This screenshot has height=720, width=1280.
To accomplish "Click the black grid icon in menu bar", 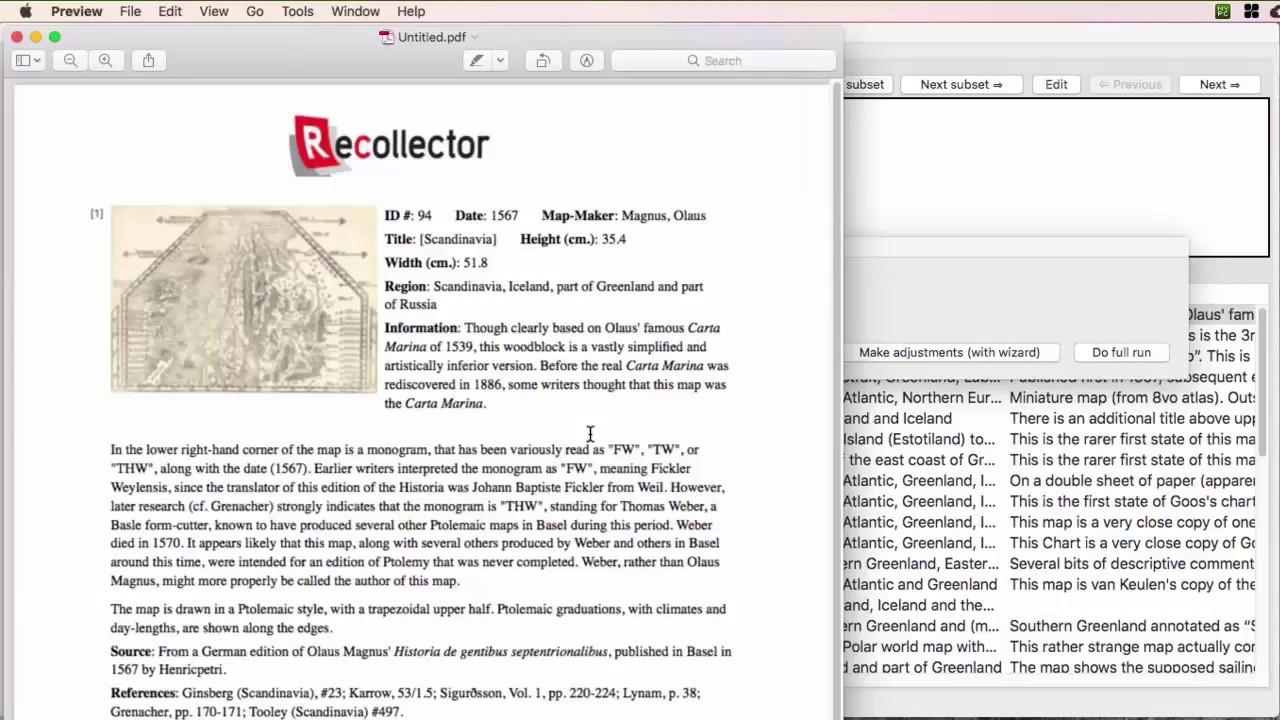I will click(1251, 11).
